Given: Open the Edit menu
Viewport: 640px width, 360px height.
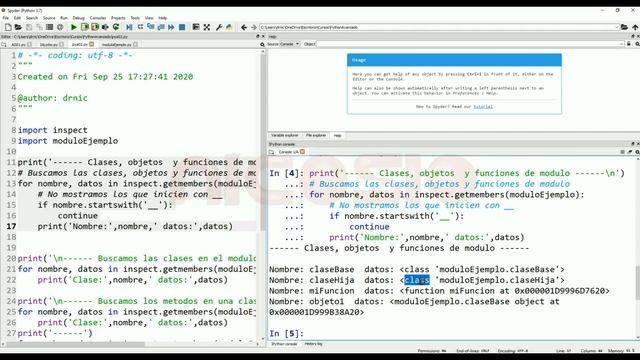Looking at the screenshot, I should point(17,18).
